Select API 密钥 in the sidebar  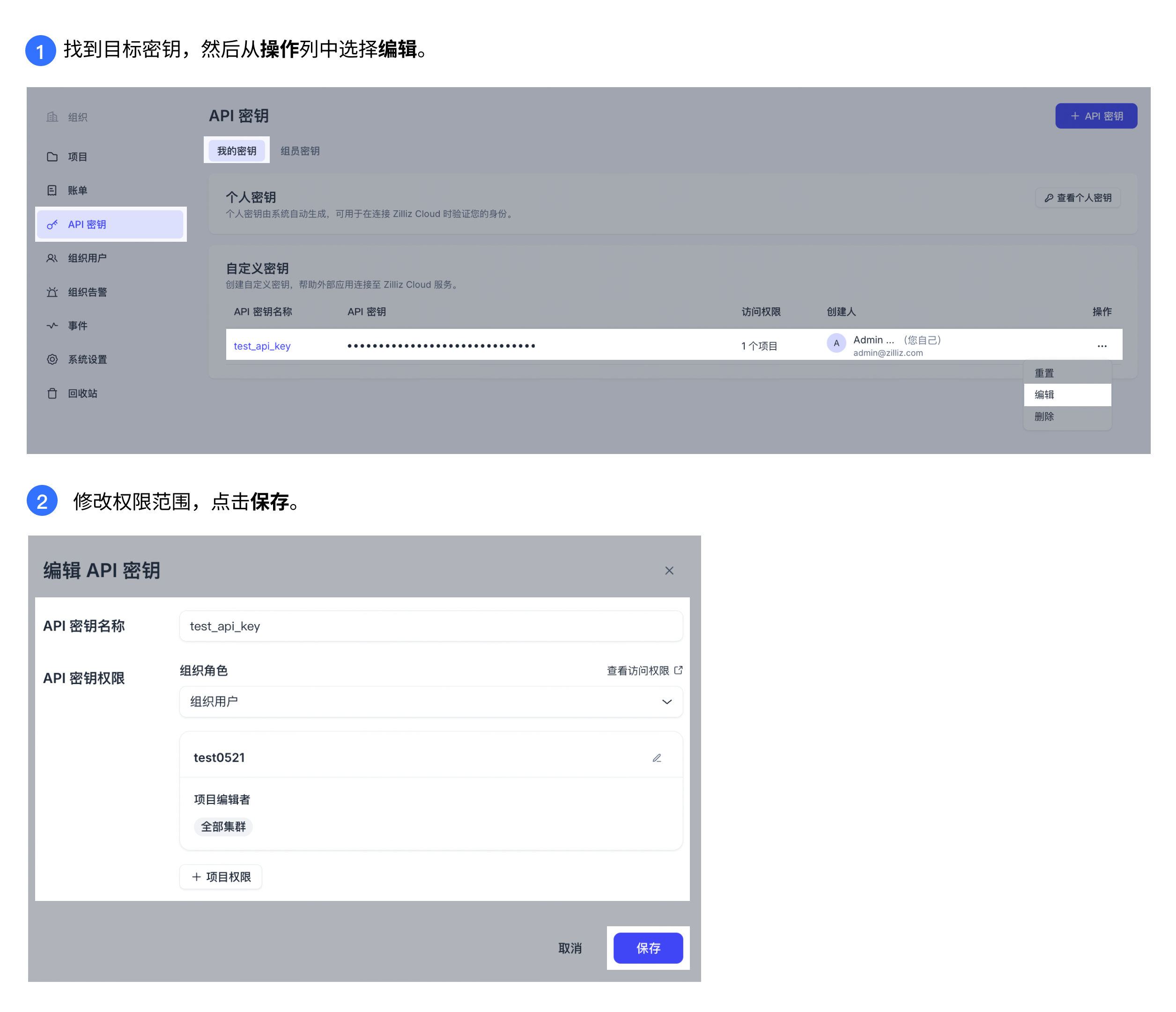click(x=110, y=224)
